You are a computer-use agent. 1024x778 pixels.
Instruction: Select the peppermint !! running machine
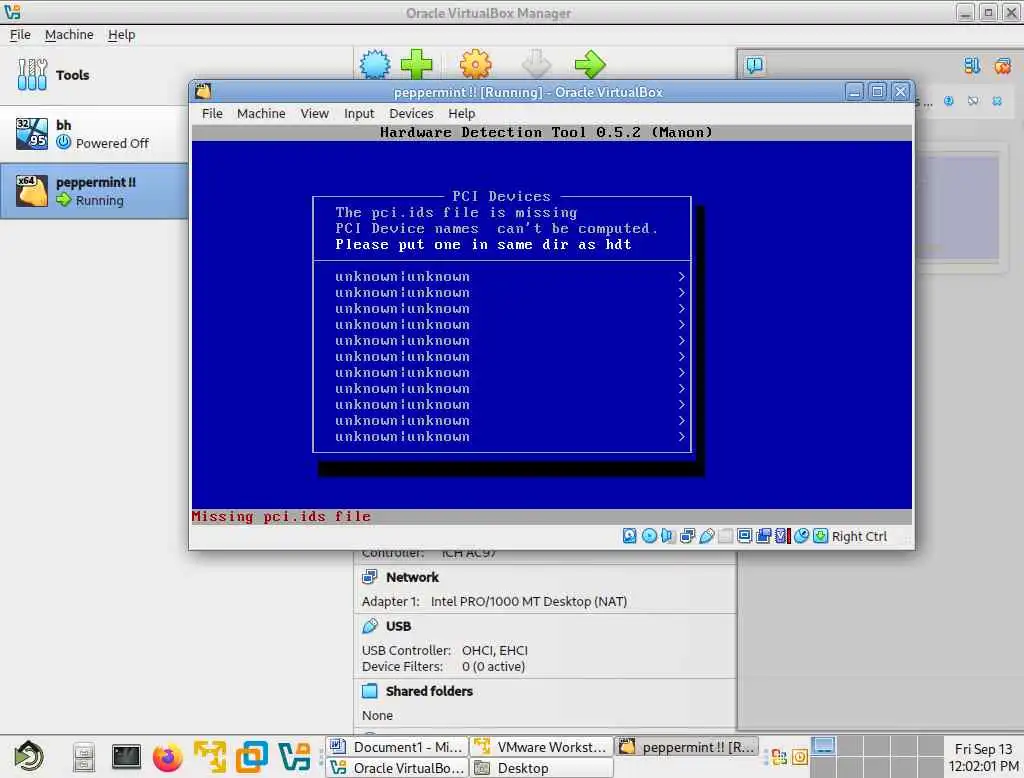94,191
